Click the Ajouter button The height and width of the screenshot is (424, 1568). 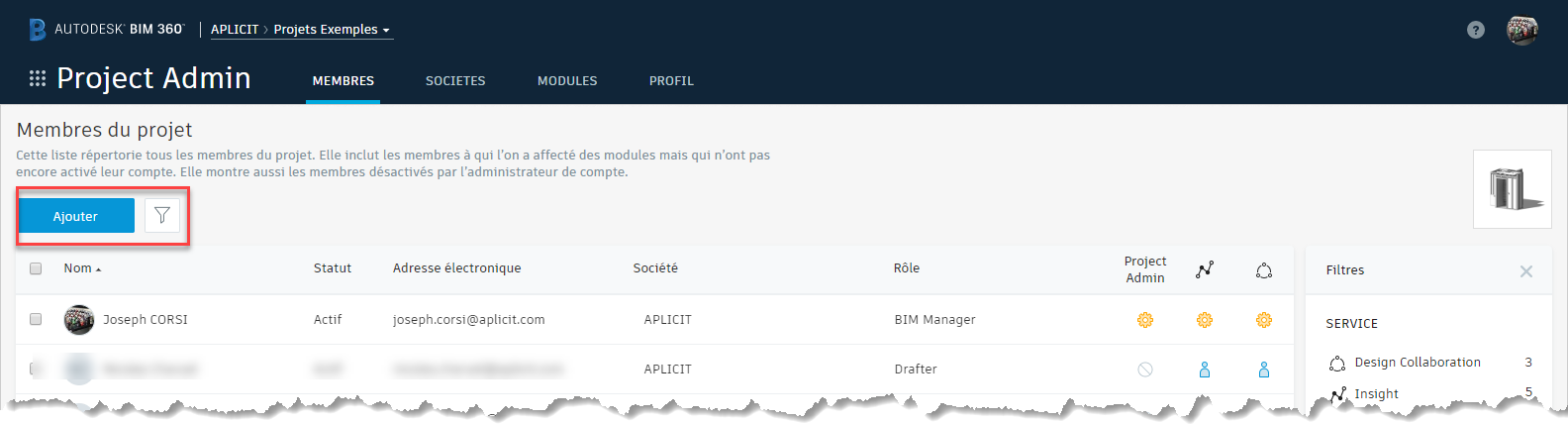coord(76,216)
